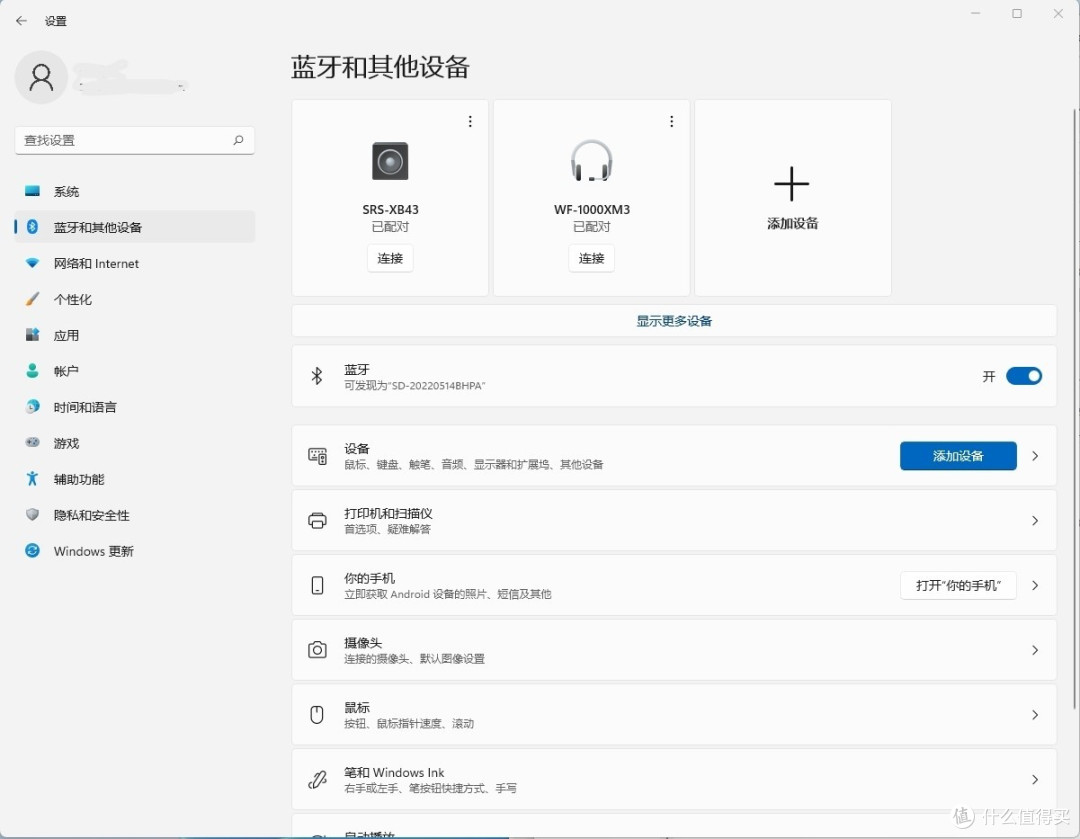The image size is (1080, 839).
Task: Open 辅助功能 settings
Action: (x=134, y=479)
